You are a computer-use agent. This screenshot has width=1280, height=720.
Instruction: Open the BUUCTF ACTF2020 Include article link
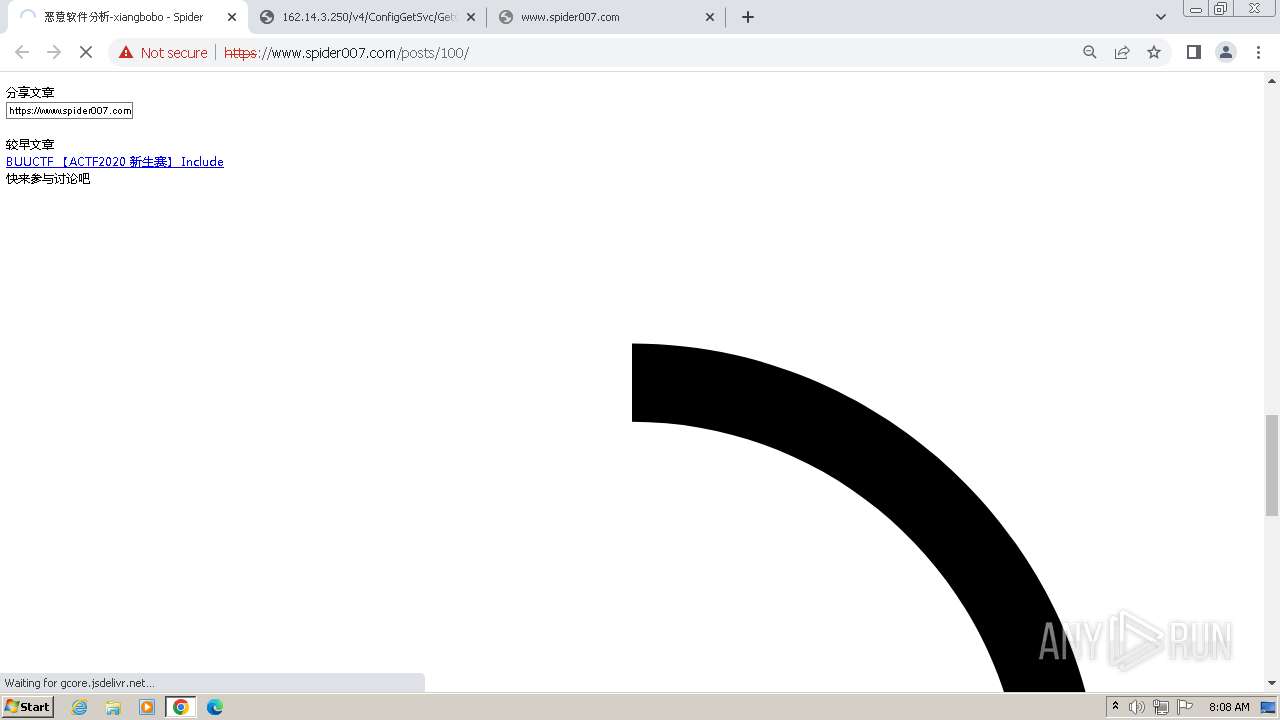115,162
